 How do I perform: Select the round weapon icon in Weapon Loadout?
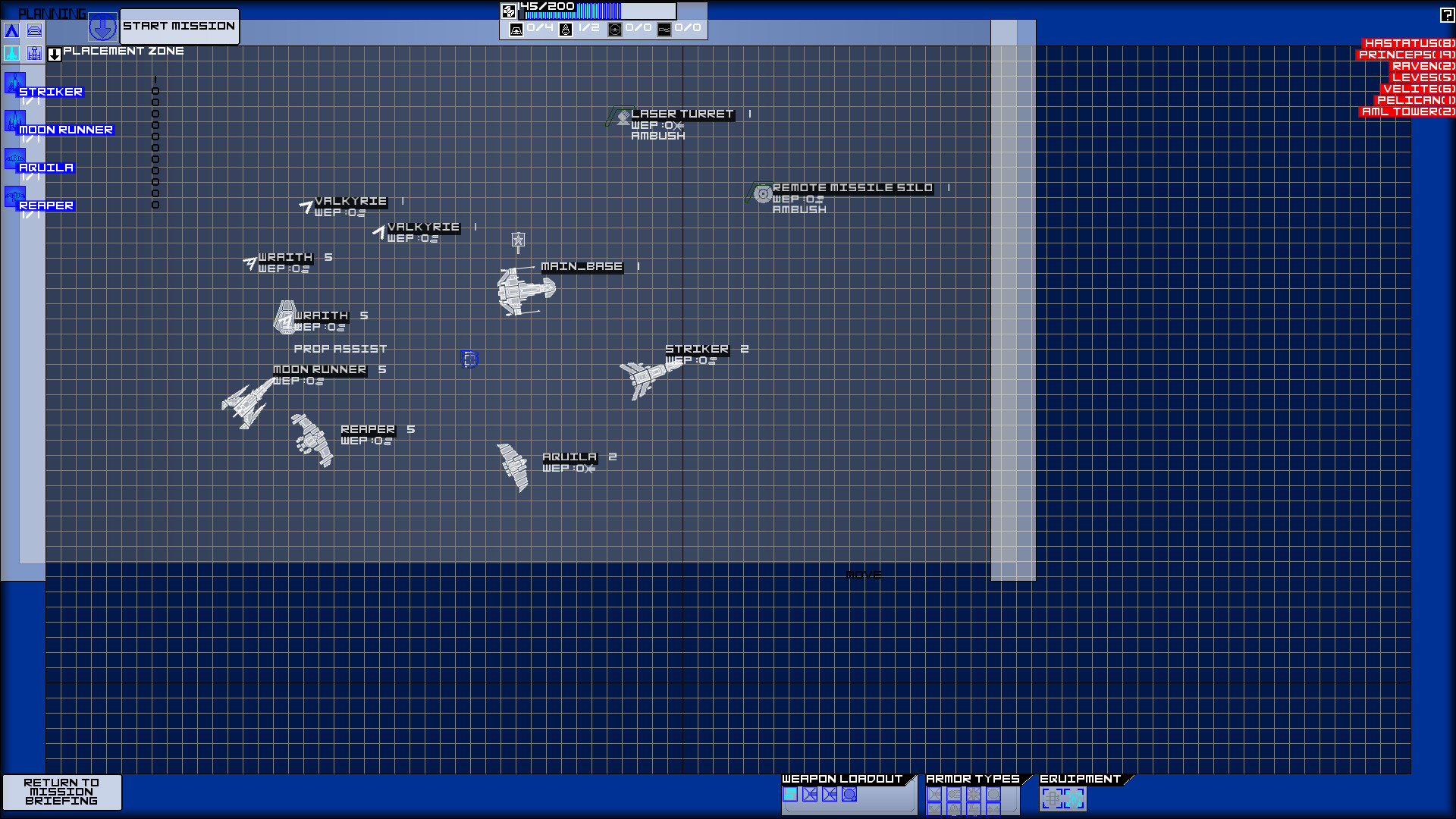pyautogui.click(x=849, y=795)
